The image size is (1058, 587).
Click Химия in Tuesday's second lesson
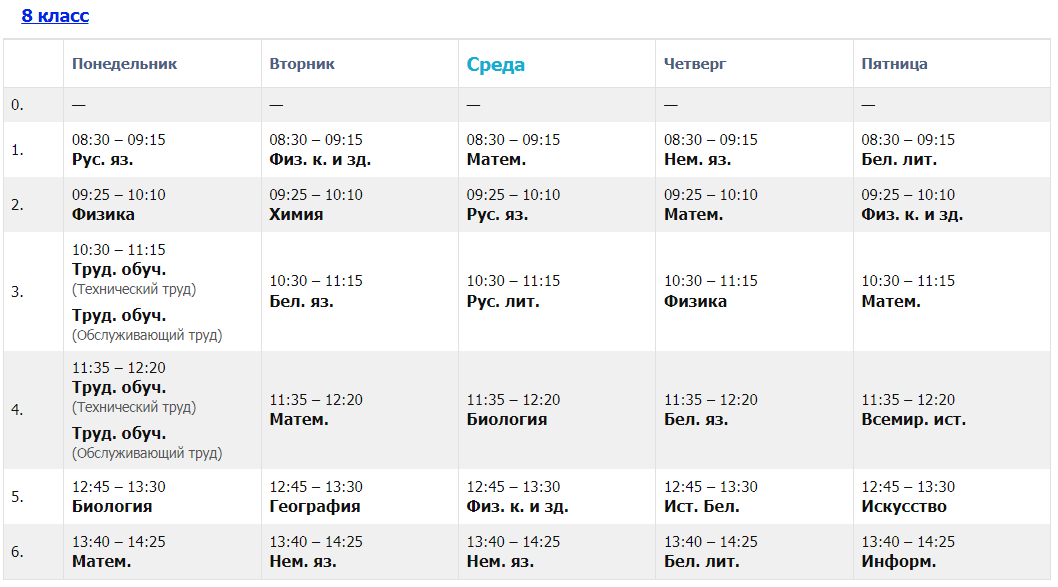(x=296, y=214)
